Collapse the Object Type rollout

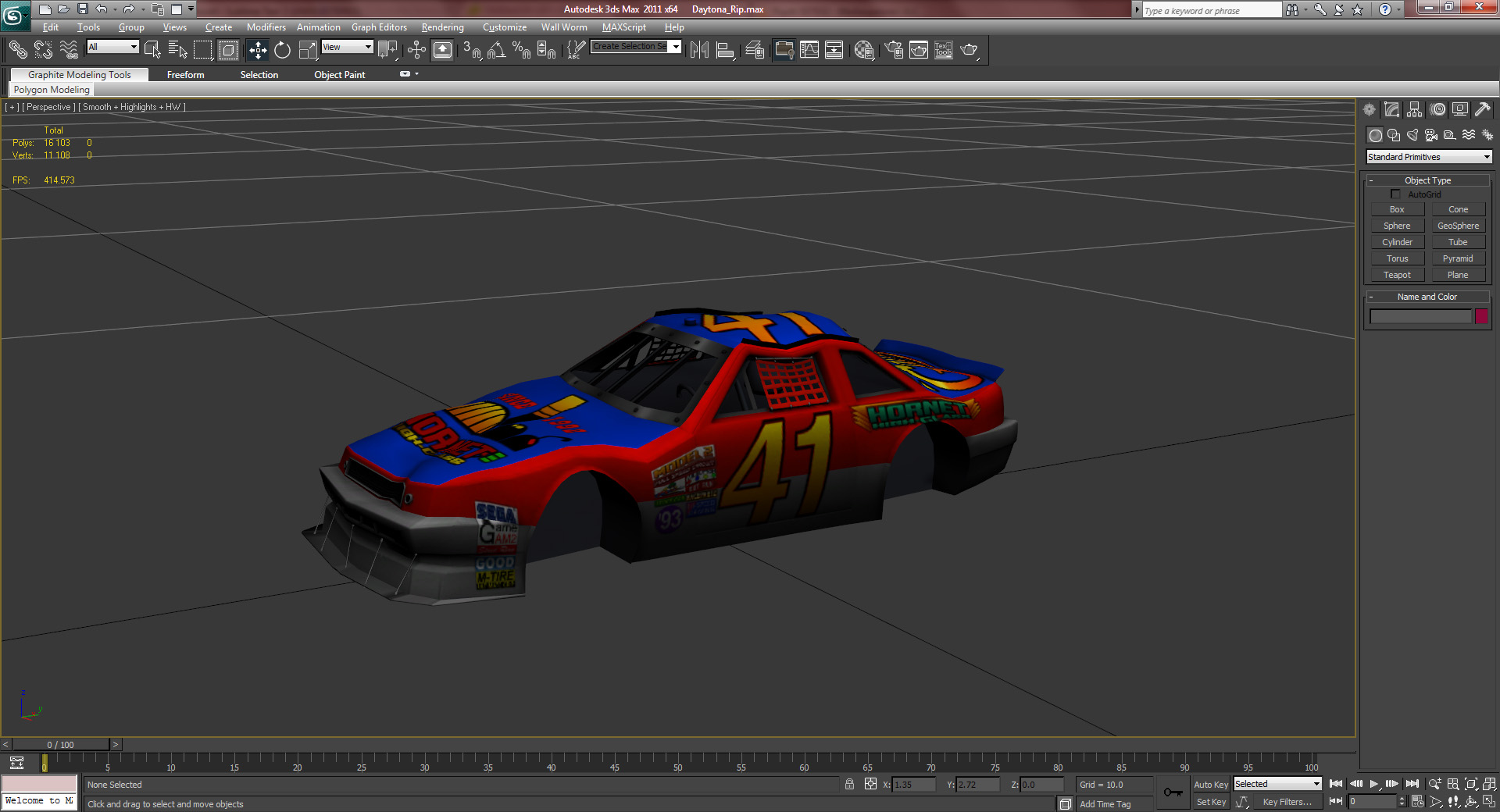click(x=1427, y=180)
